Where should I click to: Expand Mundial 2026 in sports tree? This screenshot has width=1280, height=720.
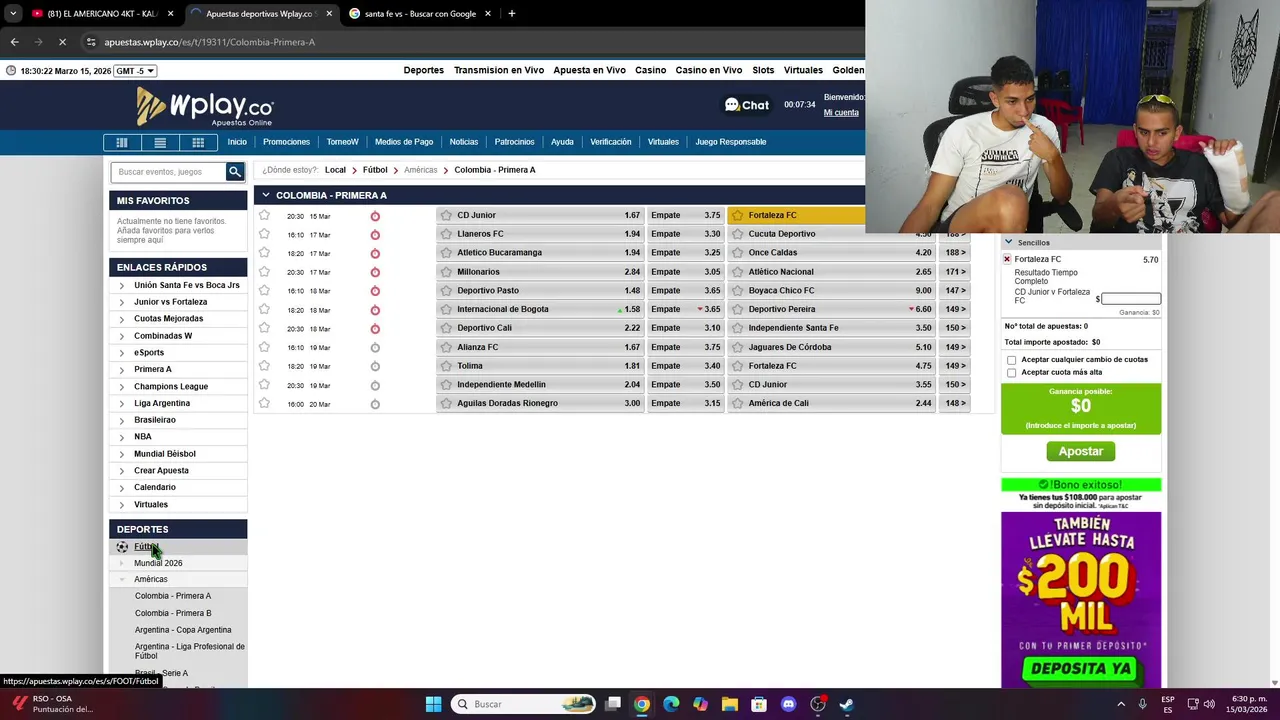coord(122,563)
